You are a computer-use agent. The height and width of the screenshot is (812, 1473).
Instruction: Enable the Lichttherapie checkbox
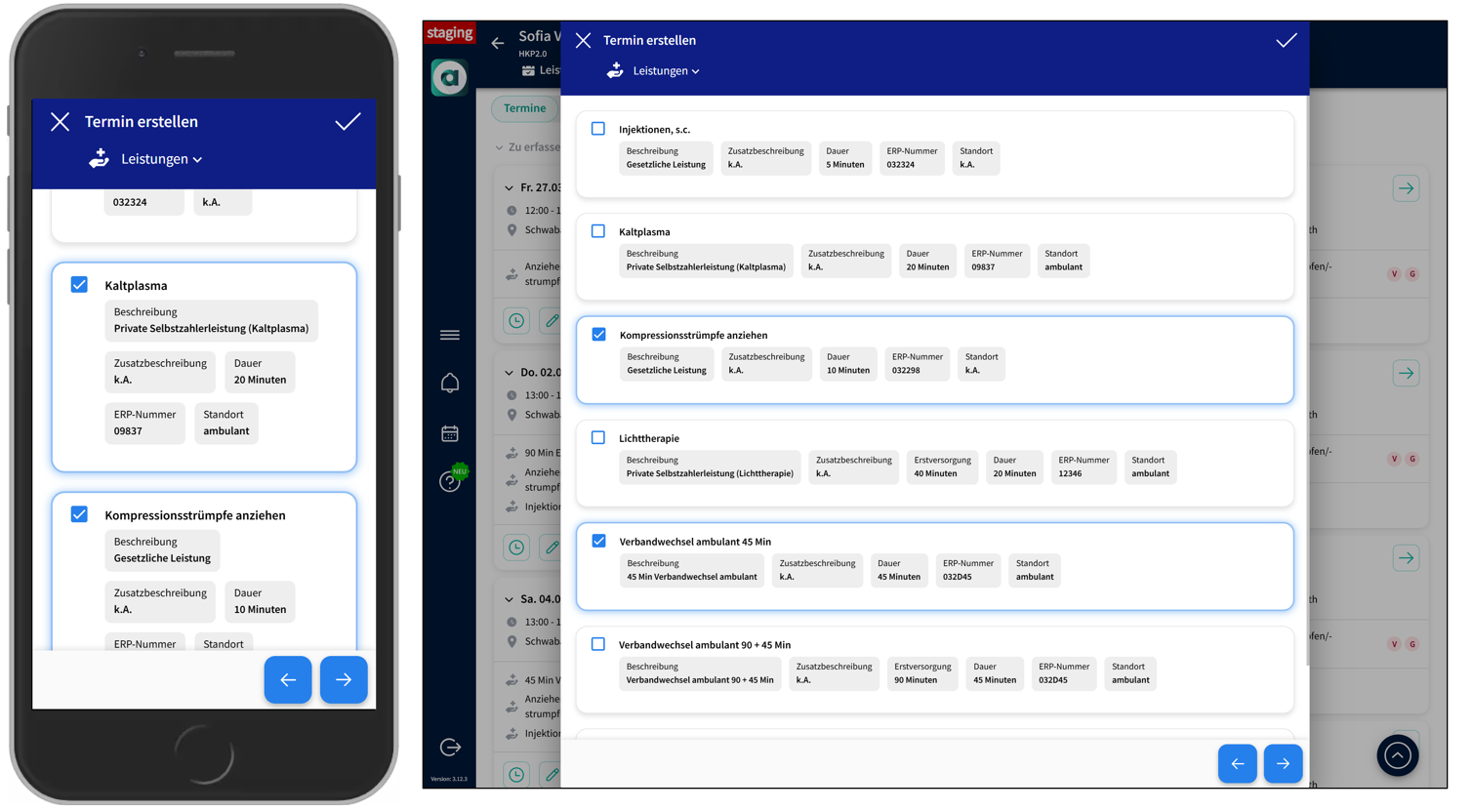tap(598, 438)
